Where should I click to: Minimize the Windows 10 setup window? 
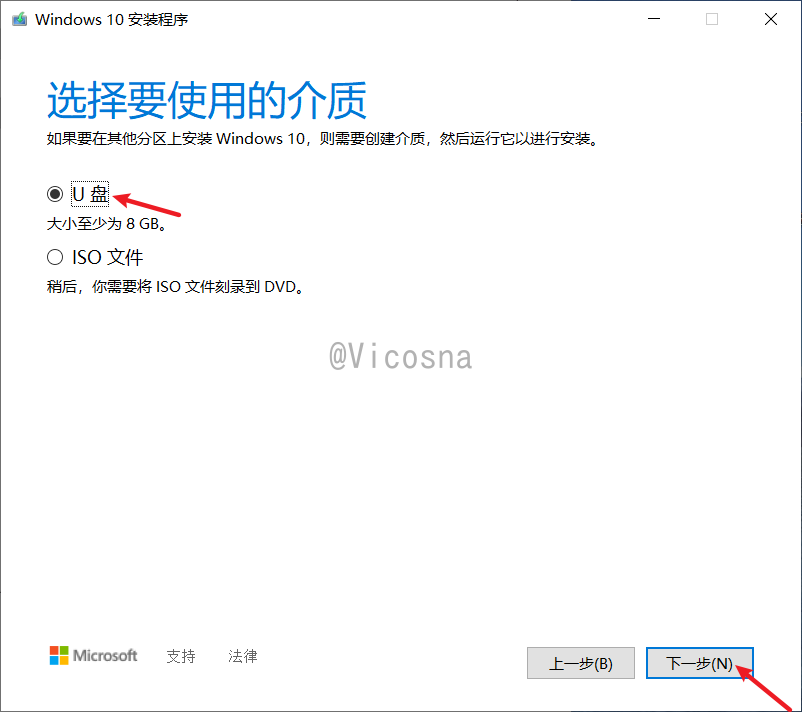654,19
